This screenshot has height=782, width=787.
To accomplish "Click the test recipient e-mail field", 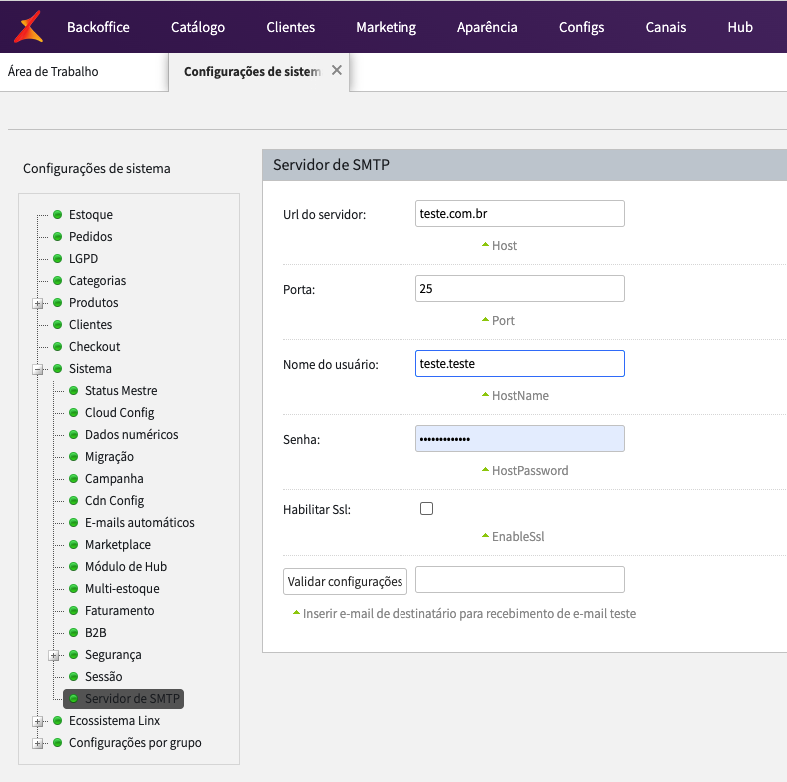I will pos(519,579).
